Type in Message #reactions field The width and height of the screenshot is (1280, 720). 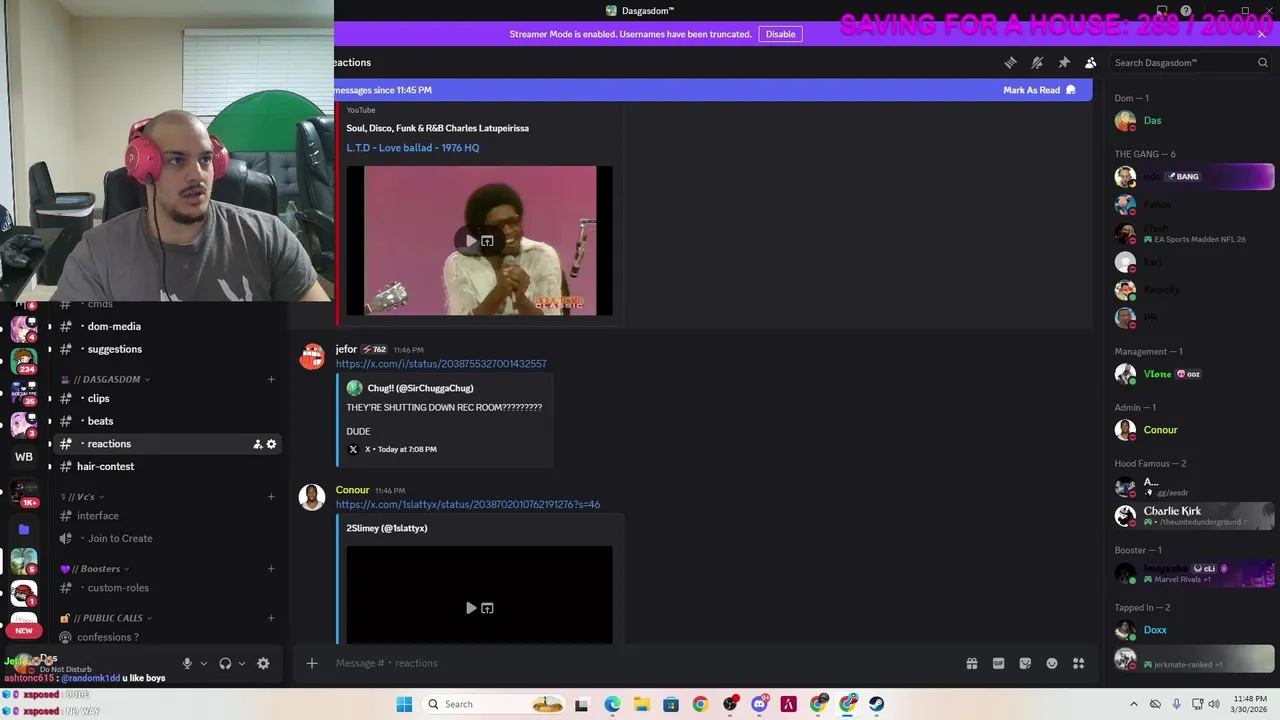click(x=640, y=663)
